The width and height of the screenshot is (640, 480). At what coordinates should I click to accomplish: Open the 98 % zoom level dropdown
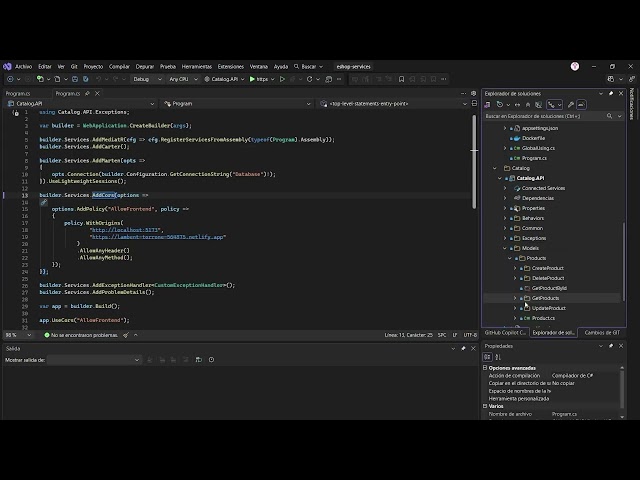click(x=18, y=335)
